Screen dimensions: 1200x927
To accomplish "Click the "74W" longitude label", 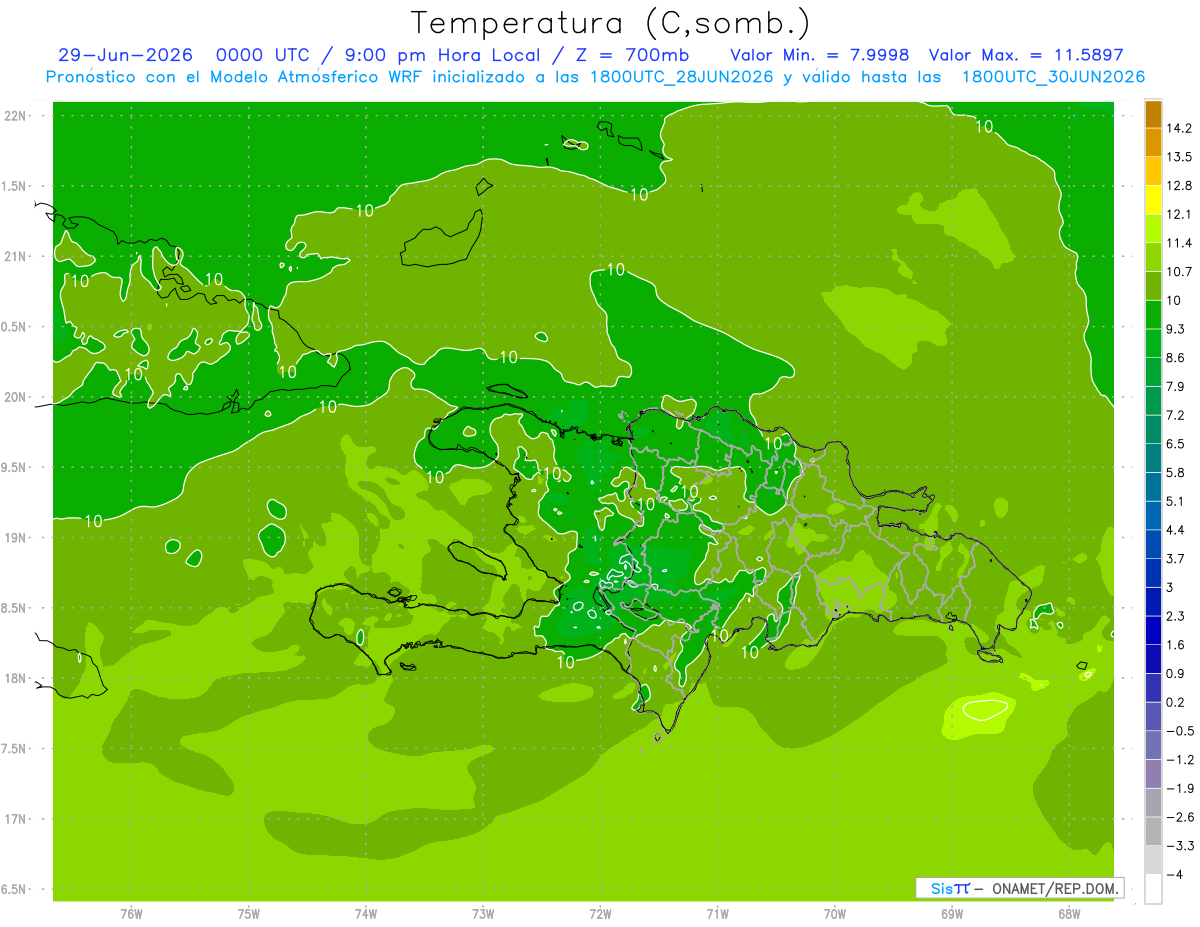I will (366, 914).
